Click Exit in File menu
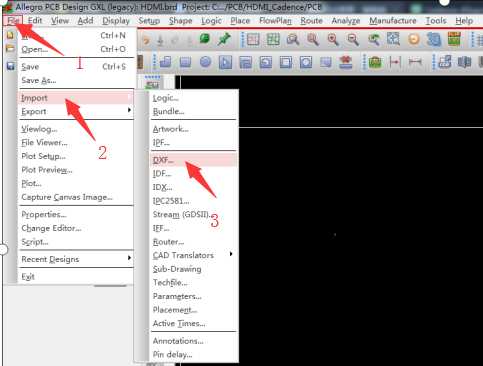Image resolution: width=483 pixels, height=366 pixels. (76, 277)
